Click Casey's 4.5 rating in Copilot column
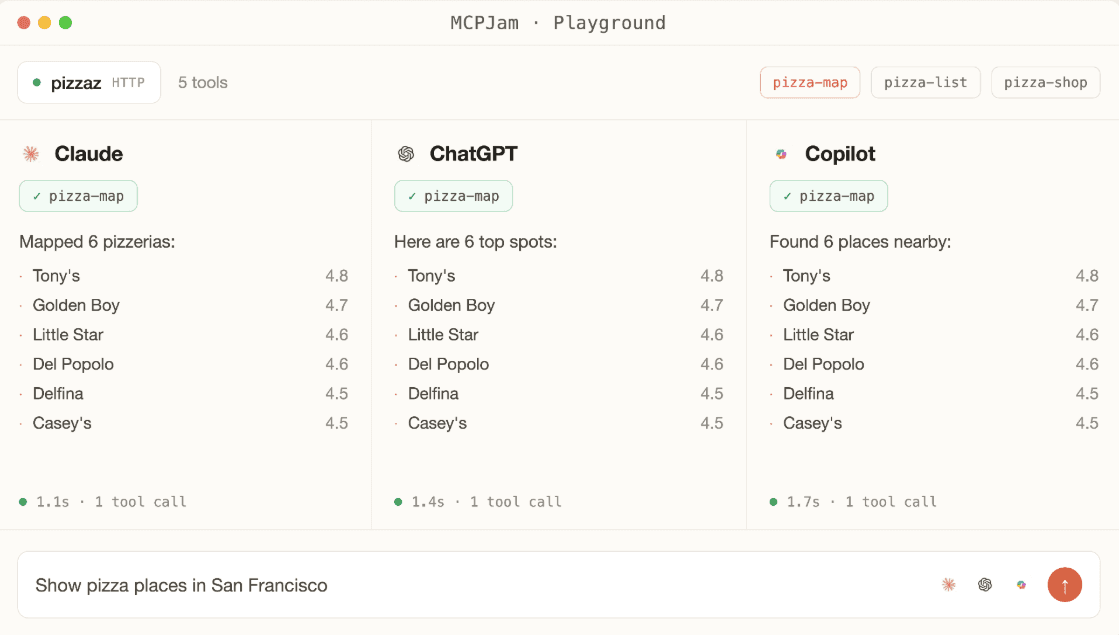This screenshot has height=635, width=1119. tap(1087, 423)
